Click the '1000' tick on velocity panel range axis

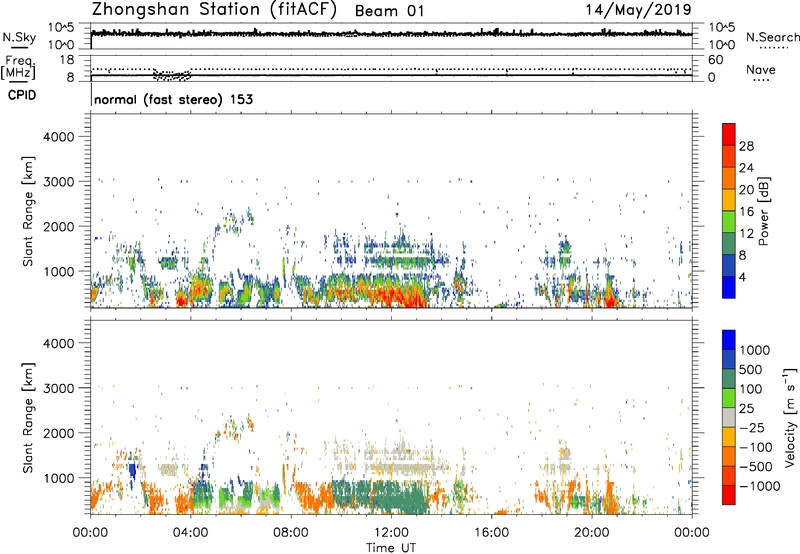(58, 478)
